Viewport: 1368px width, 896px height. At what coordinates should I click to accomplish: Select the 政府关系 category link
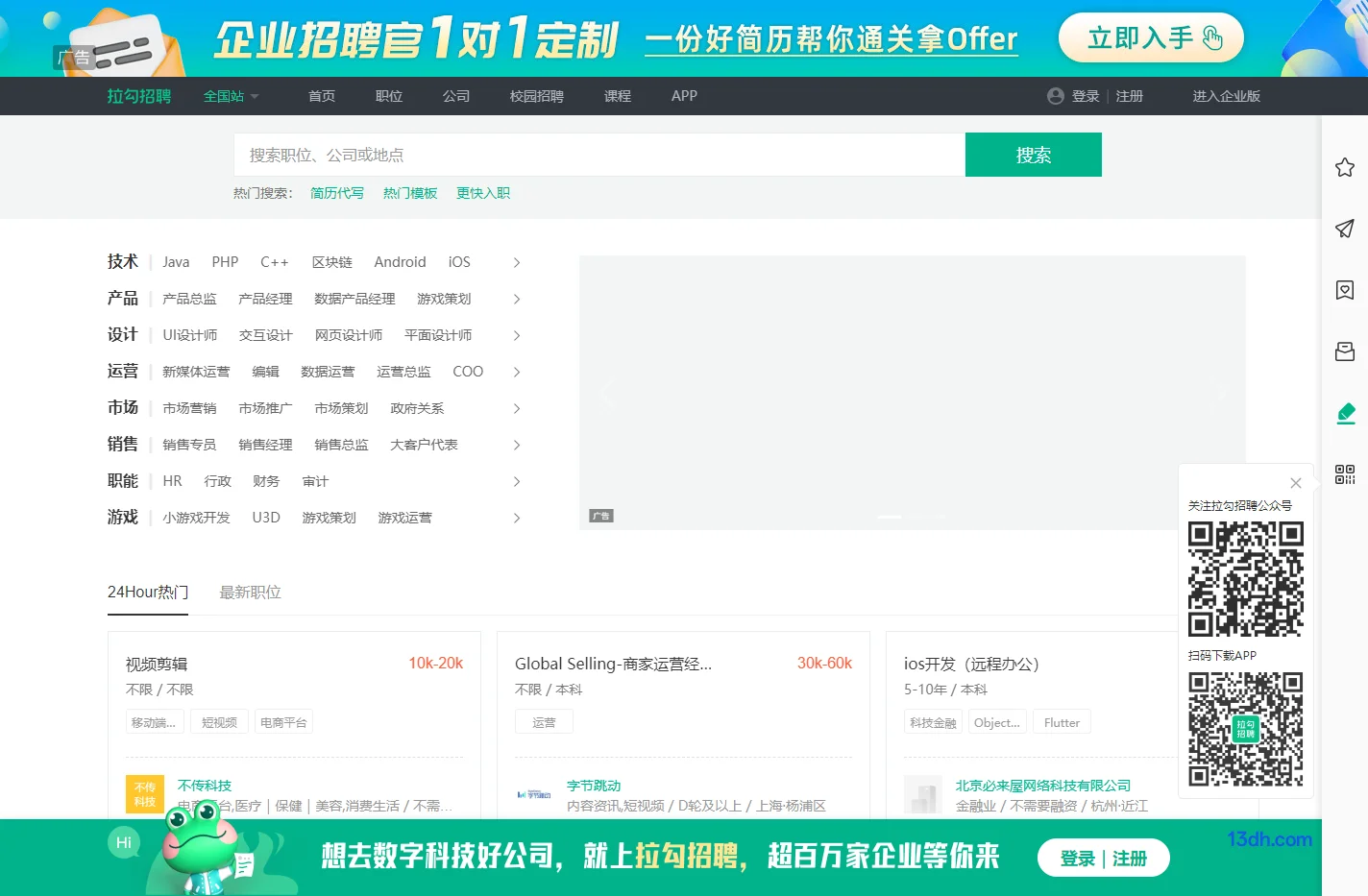pyautogui.click(x=417, y=408)
